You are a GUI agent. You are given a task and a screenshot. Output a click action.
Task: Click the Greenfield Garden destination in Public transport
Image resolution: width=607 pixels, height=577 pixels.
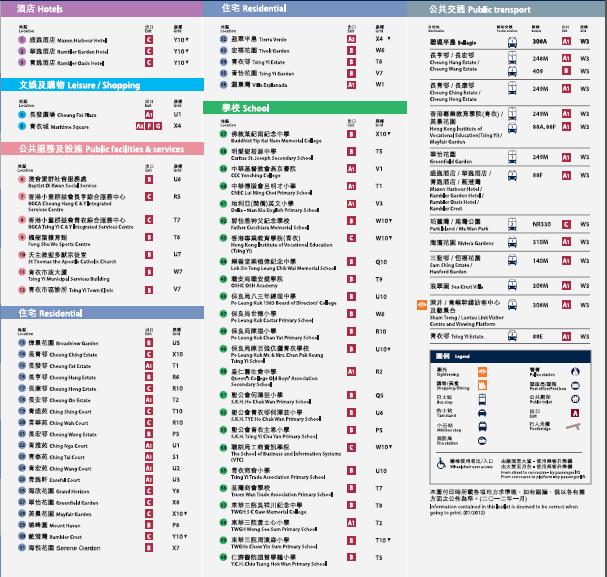click(451, 158)
